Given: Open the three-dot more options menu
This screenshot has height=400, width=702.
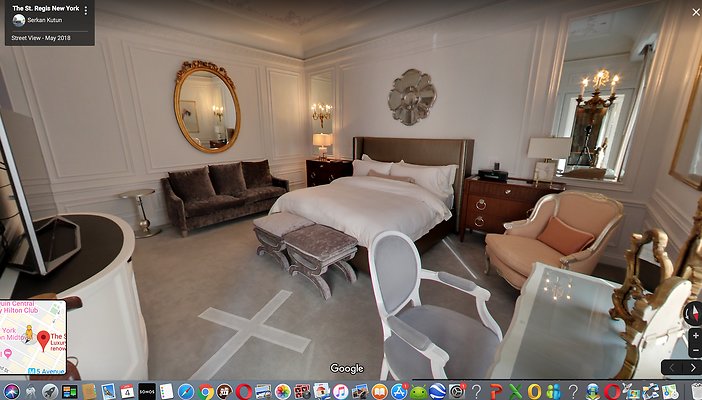Looking at the screenshot, I should pyautogui.click(x=86, y=10).
